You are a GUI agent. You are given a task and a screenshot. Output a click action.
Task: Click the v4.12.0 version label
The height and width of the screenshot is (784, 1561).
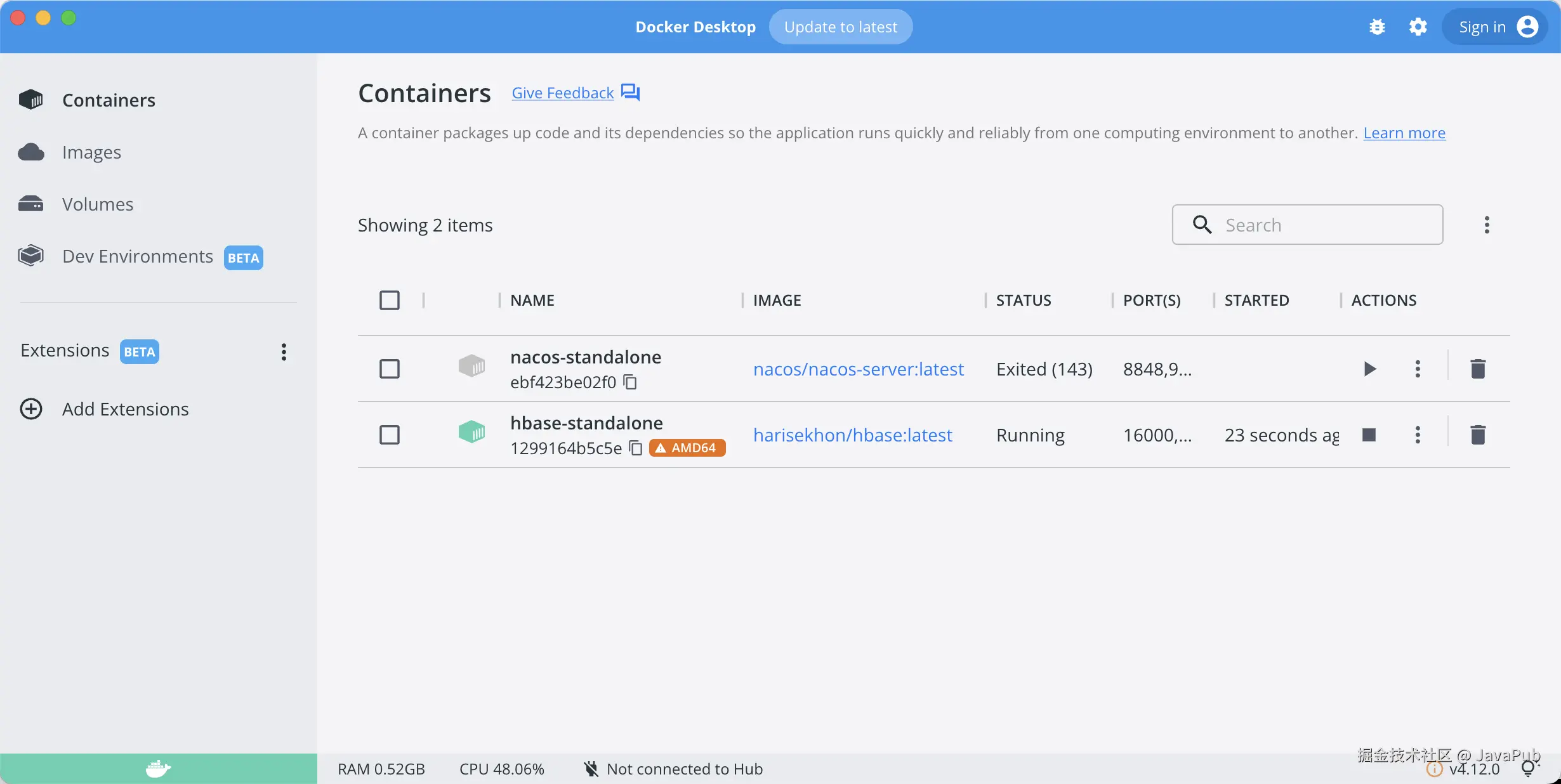pos(1474,769)
